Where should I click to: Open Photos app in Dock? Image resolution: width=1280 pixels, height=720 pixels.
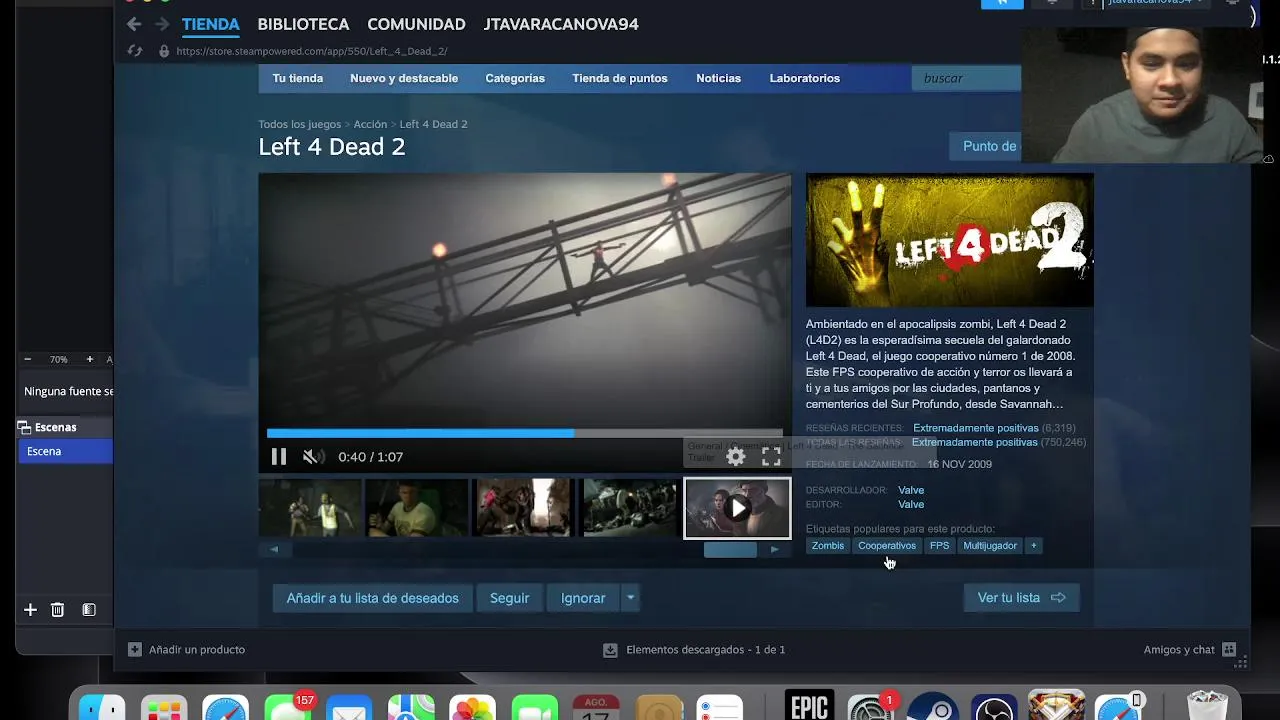point(472,708)
